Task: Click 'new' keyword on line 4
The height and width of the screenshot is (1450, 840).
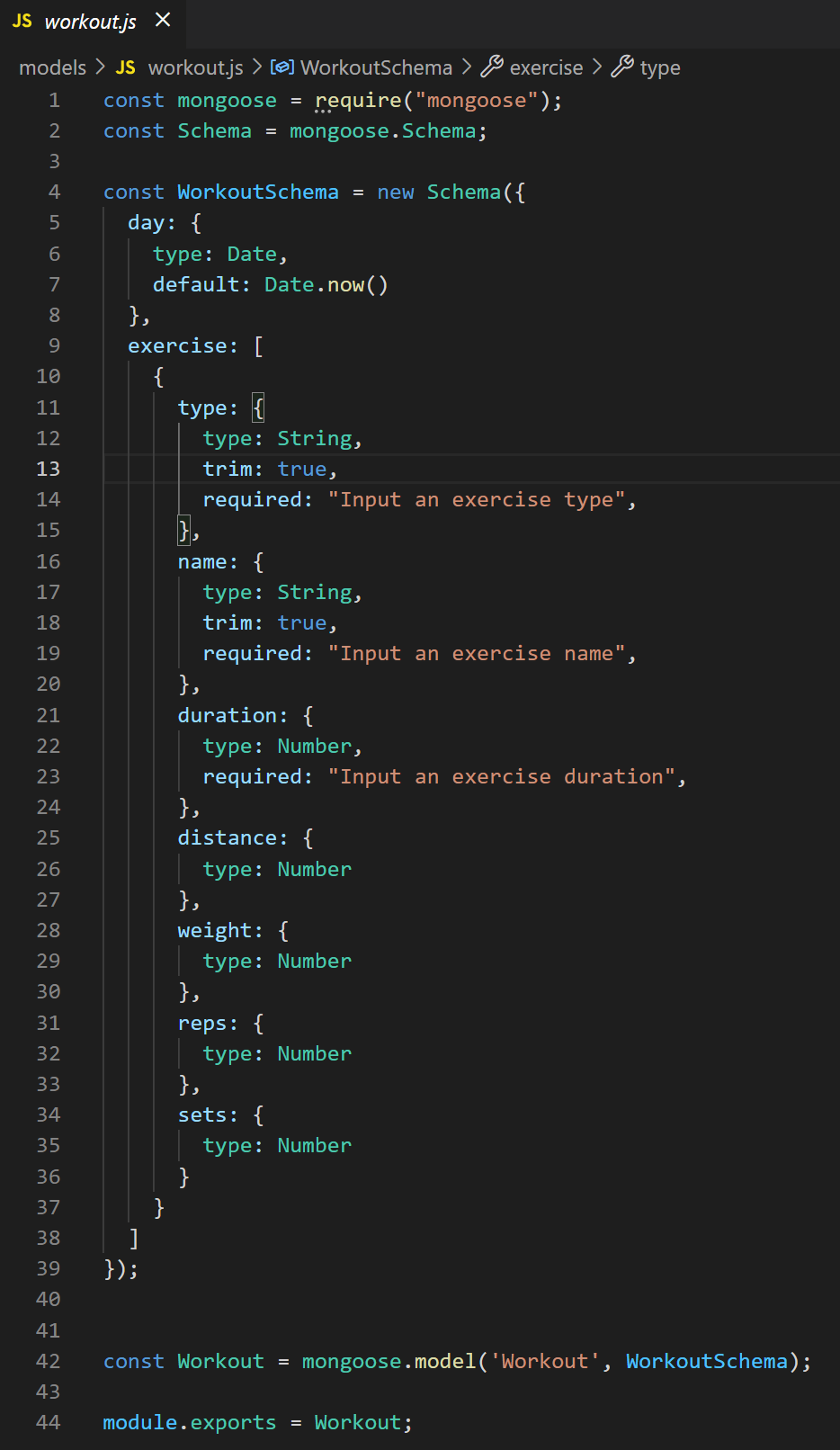Action: (396, 192)
